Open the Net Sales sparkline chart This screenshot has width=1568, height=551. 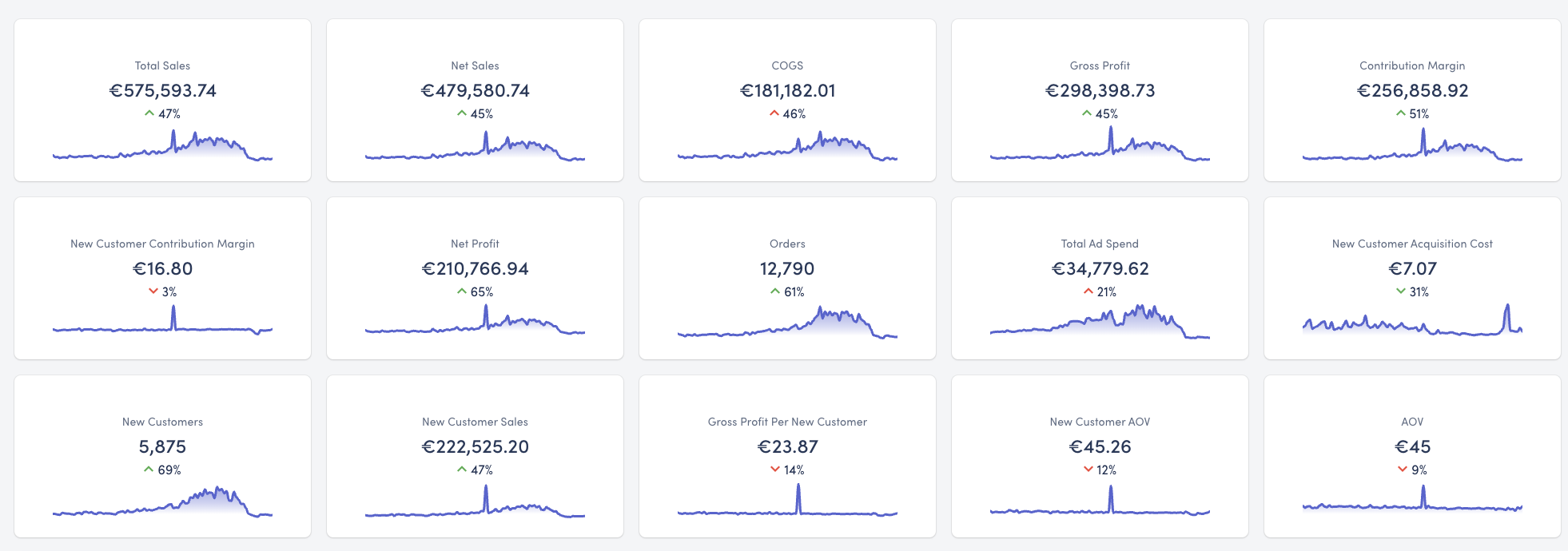point(475,148)
